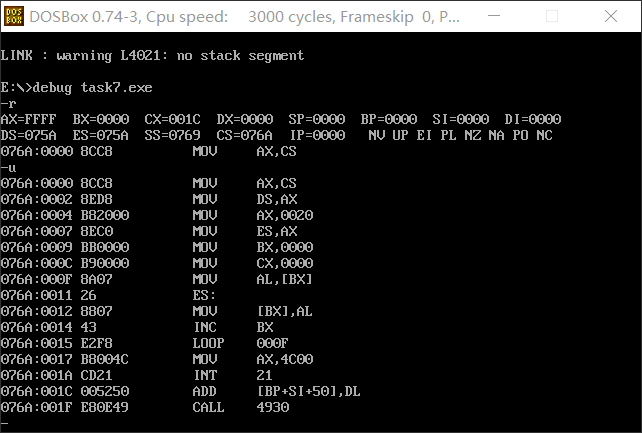Click 'MOV CX,0000' instruction

(253, 264)
